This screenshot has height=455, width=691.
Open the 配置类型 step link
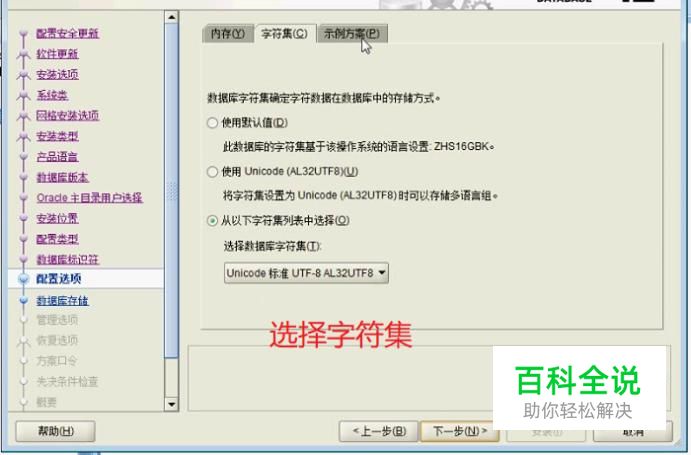(57, 239)
